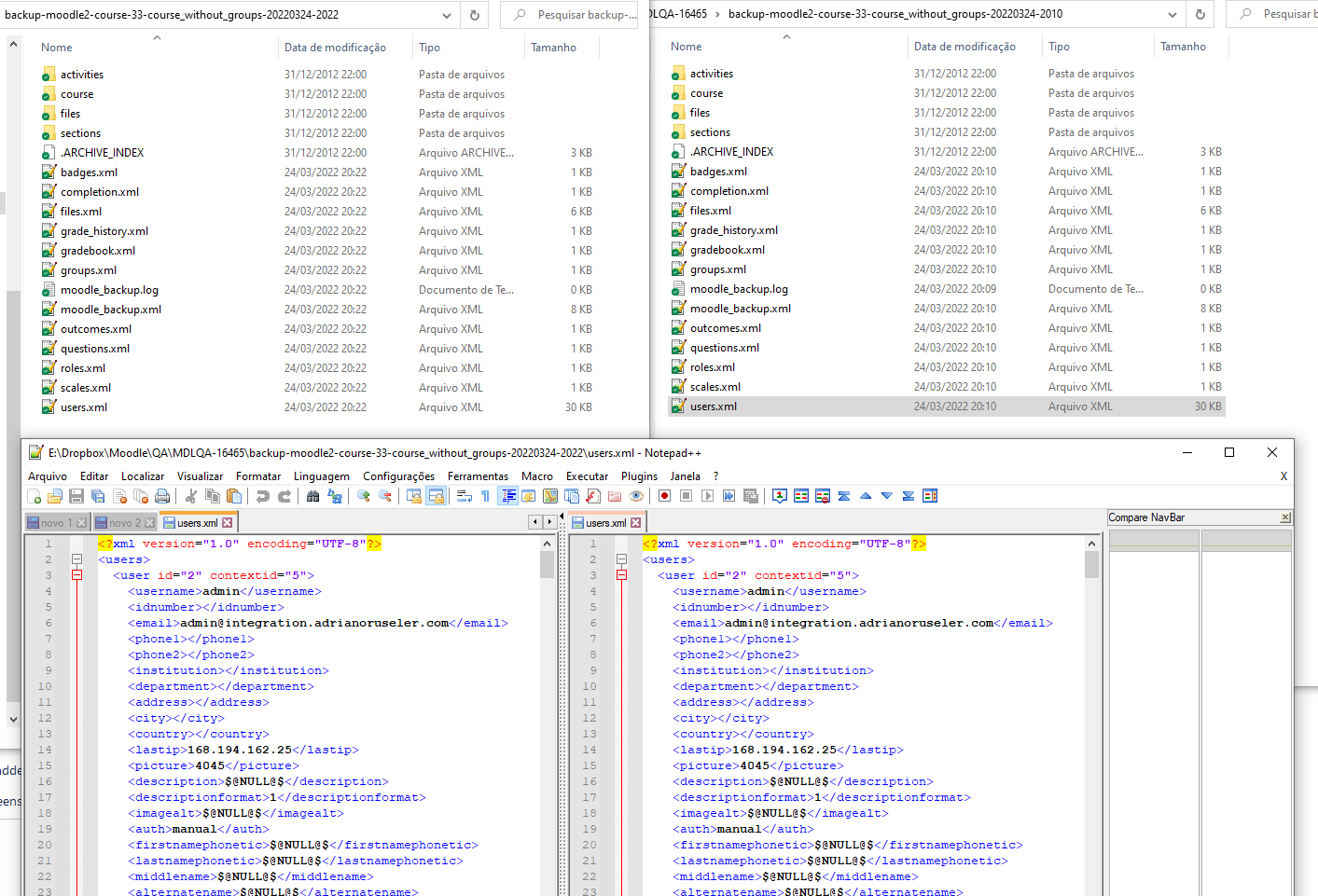The image size is (1318, 896).
Task: Select moodle_backup.xml in left Explorer window
Action: point(111,310)
